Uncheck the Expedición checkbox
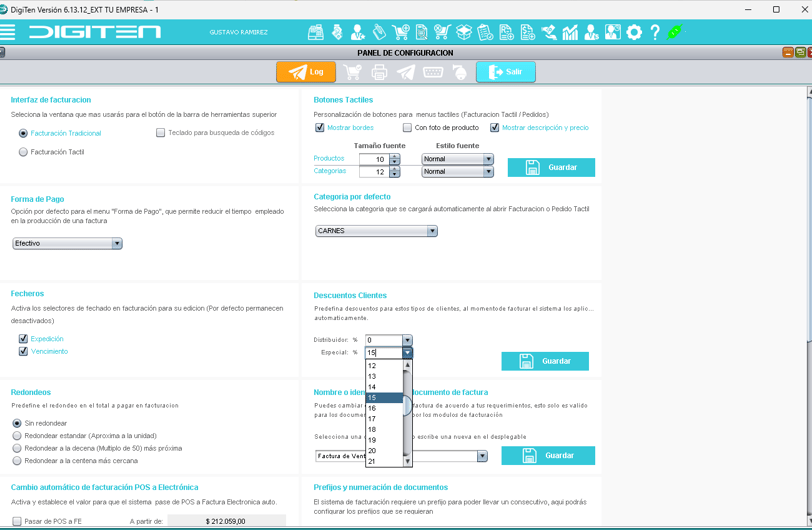The width and height of the screenshot is (812, 530). tap(23, 338)
